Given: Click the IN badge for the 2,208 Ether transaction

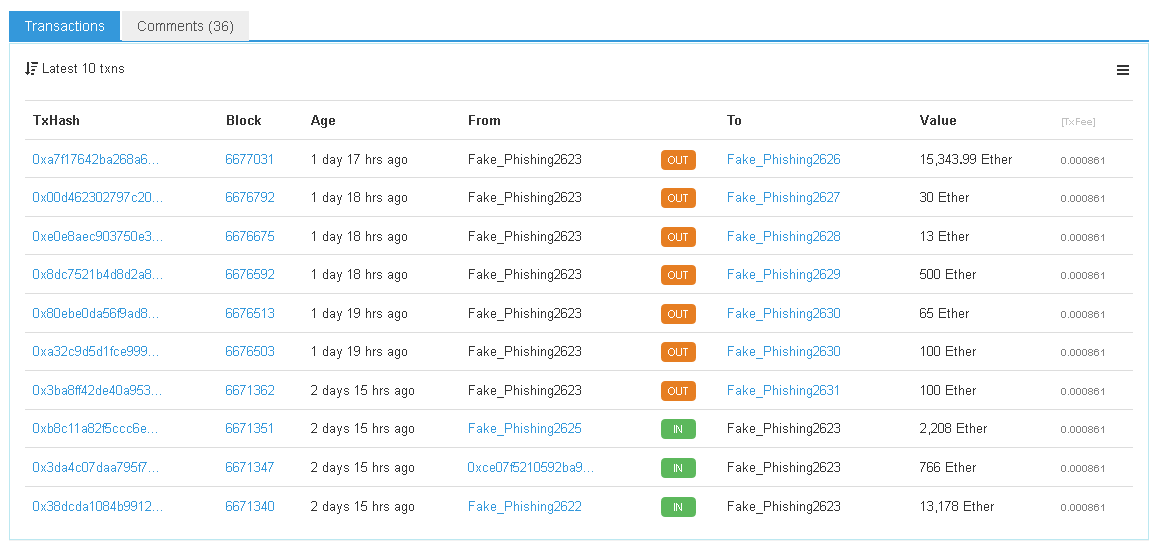Looking at the screenshot, I should point(678,430).
